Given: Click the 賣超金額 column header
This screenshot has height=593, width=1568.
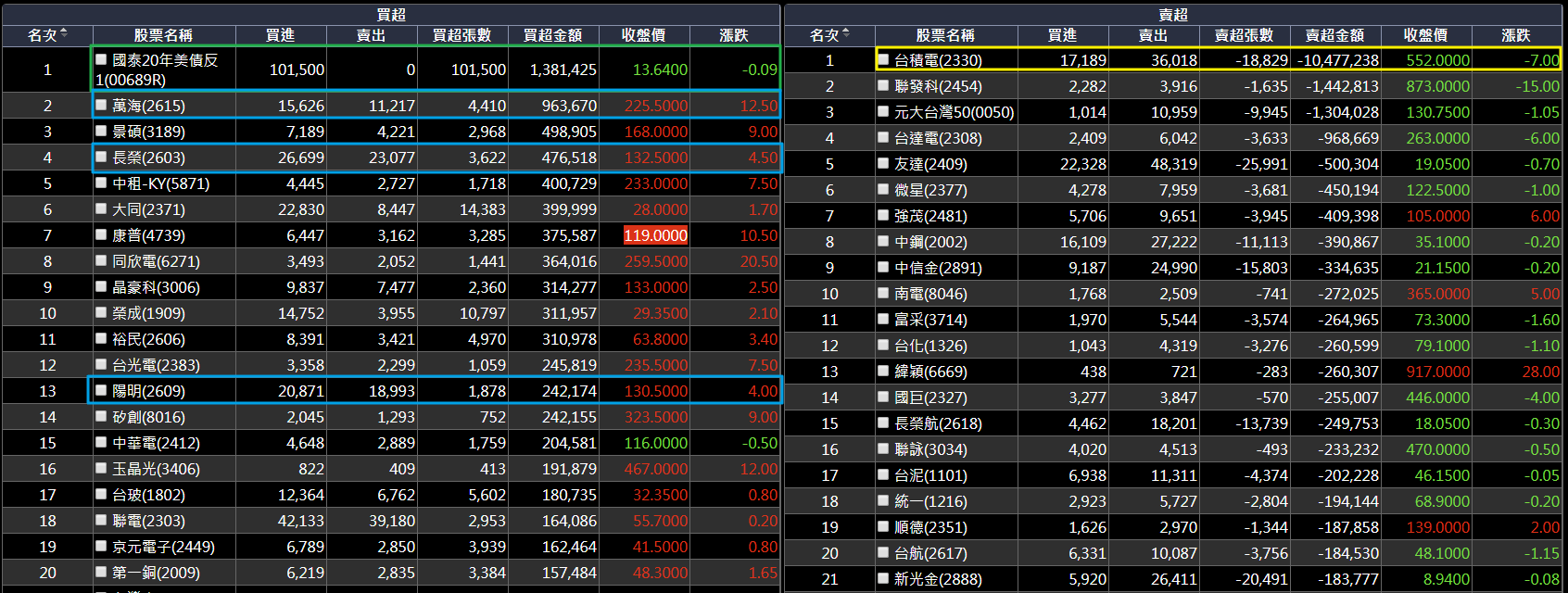Looking at the screenshot, I should (1334, 35).
